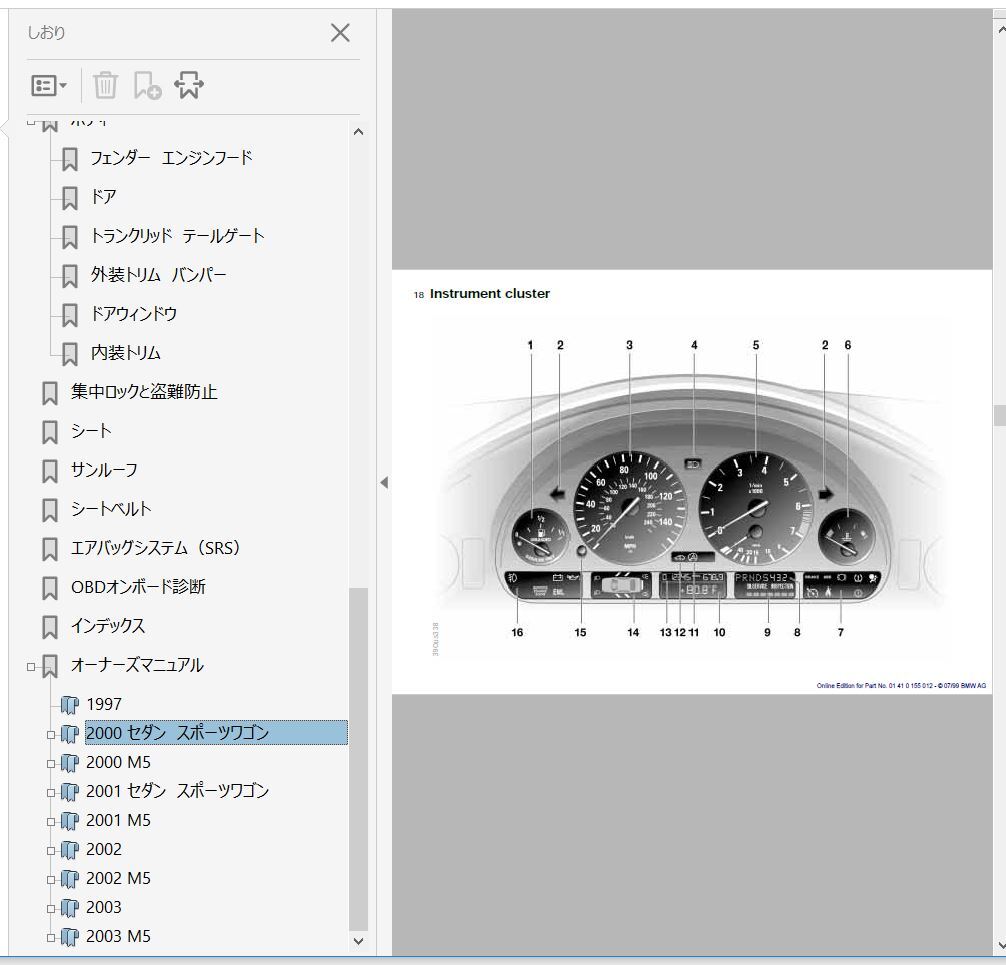
Task: Jump to the インデックス bookmark
Action: pyautogui.click(x=108, y=626)
